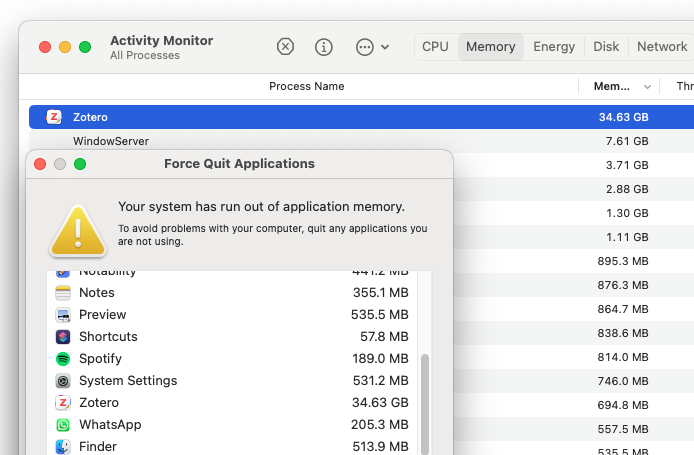Minimize the Activity Monitor window

65,47
